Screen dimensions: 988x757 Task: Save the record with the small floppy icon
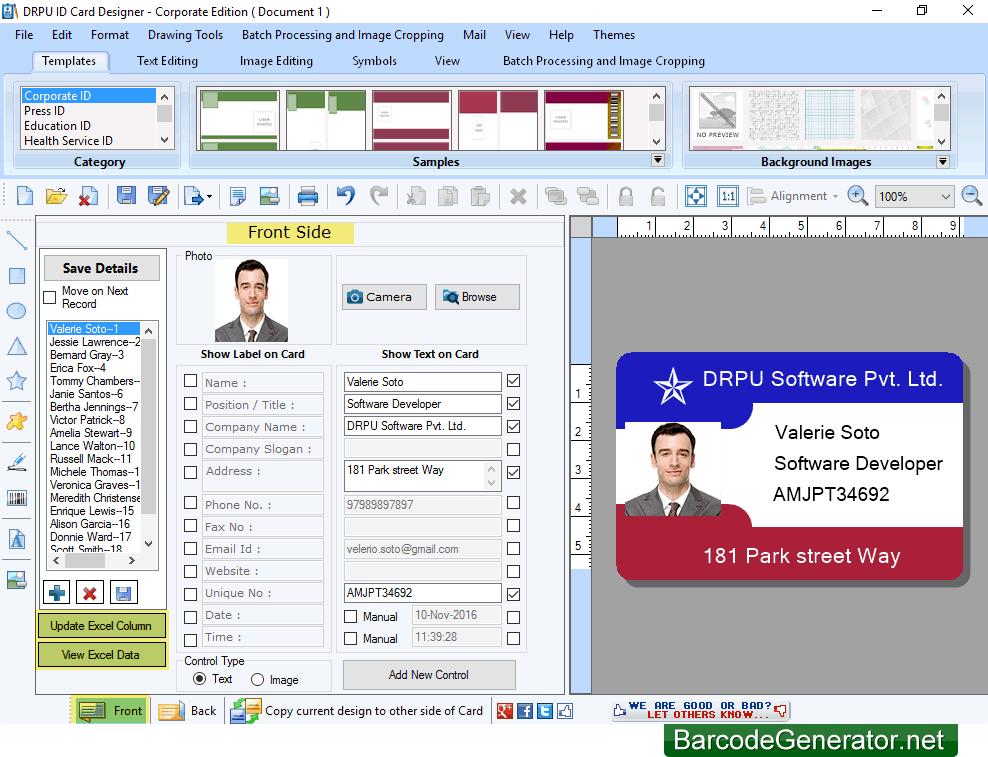point(124,592)
